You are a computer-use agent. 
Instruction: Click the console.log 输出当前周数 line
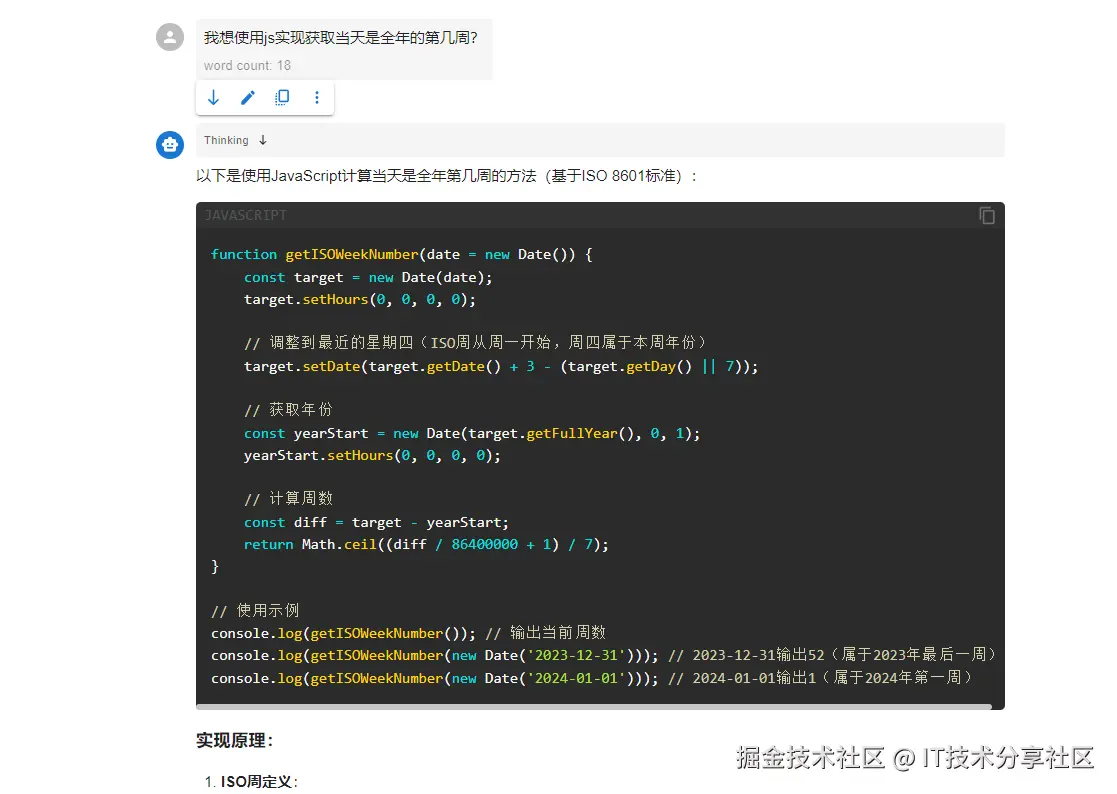tap(408, 632)
